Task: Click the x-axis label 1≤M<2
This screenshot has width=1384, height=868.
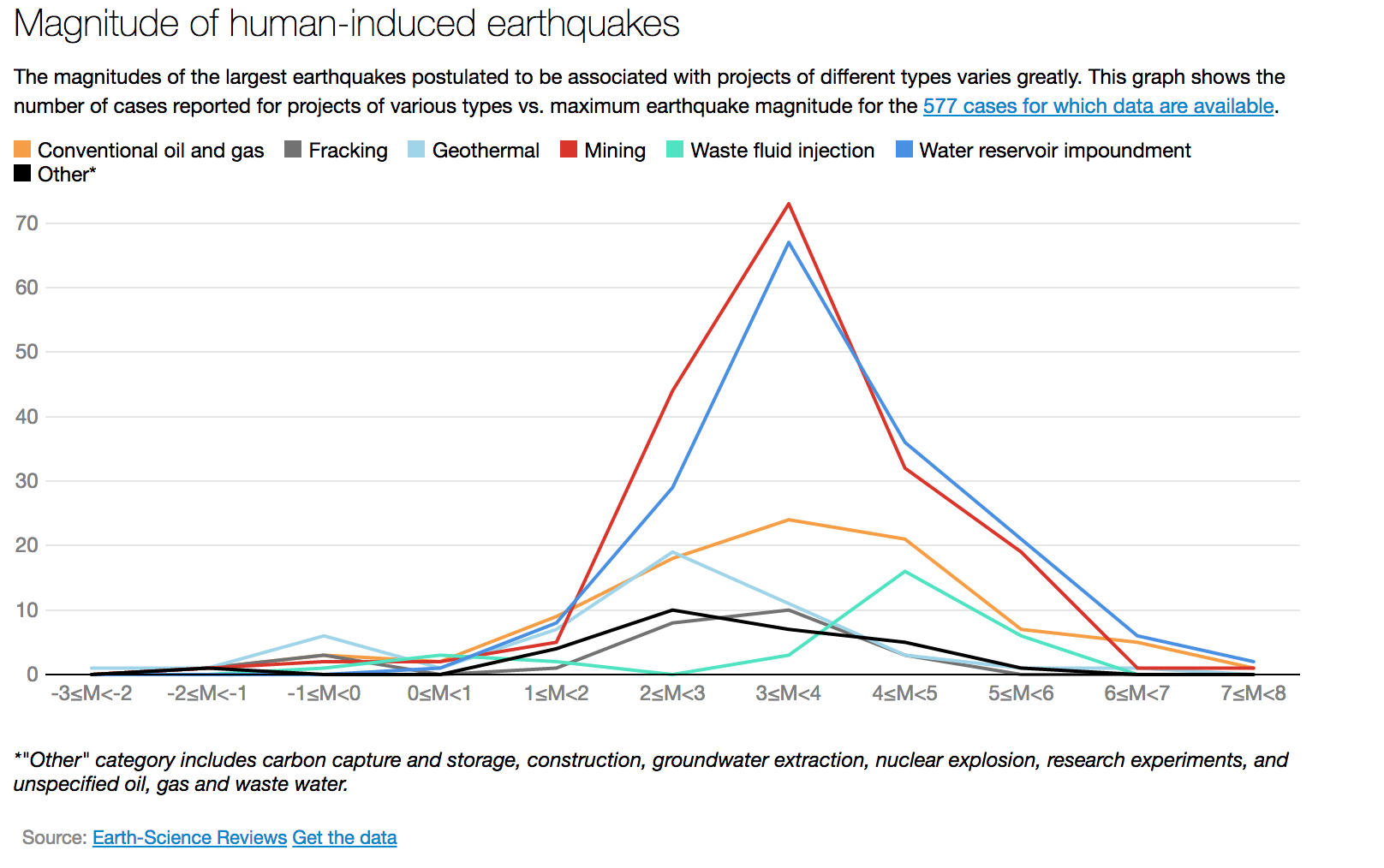Action: [556, 693]
